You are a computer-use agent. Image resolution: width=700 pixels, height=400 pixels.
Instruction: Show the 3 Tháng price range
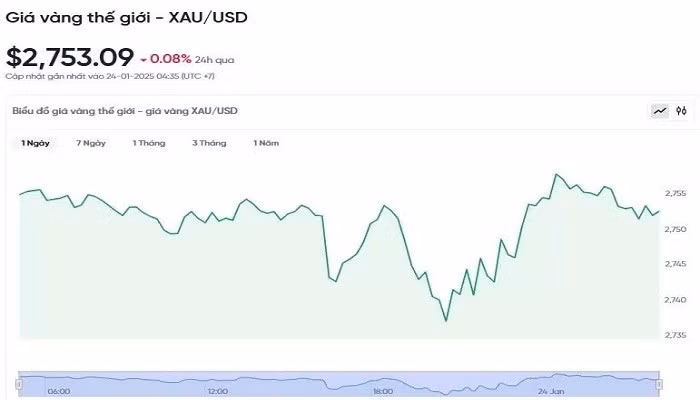click(209, 143)
